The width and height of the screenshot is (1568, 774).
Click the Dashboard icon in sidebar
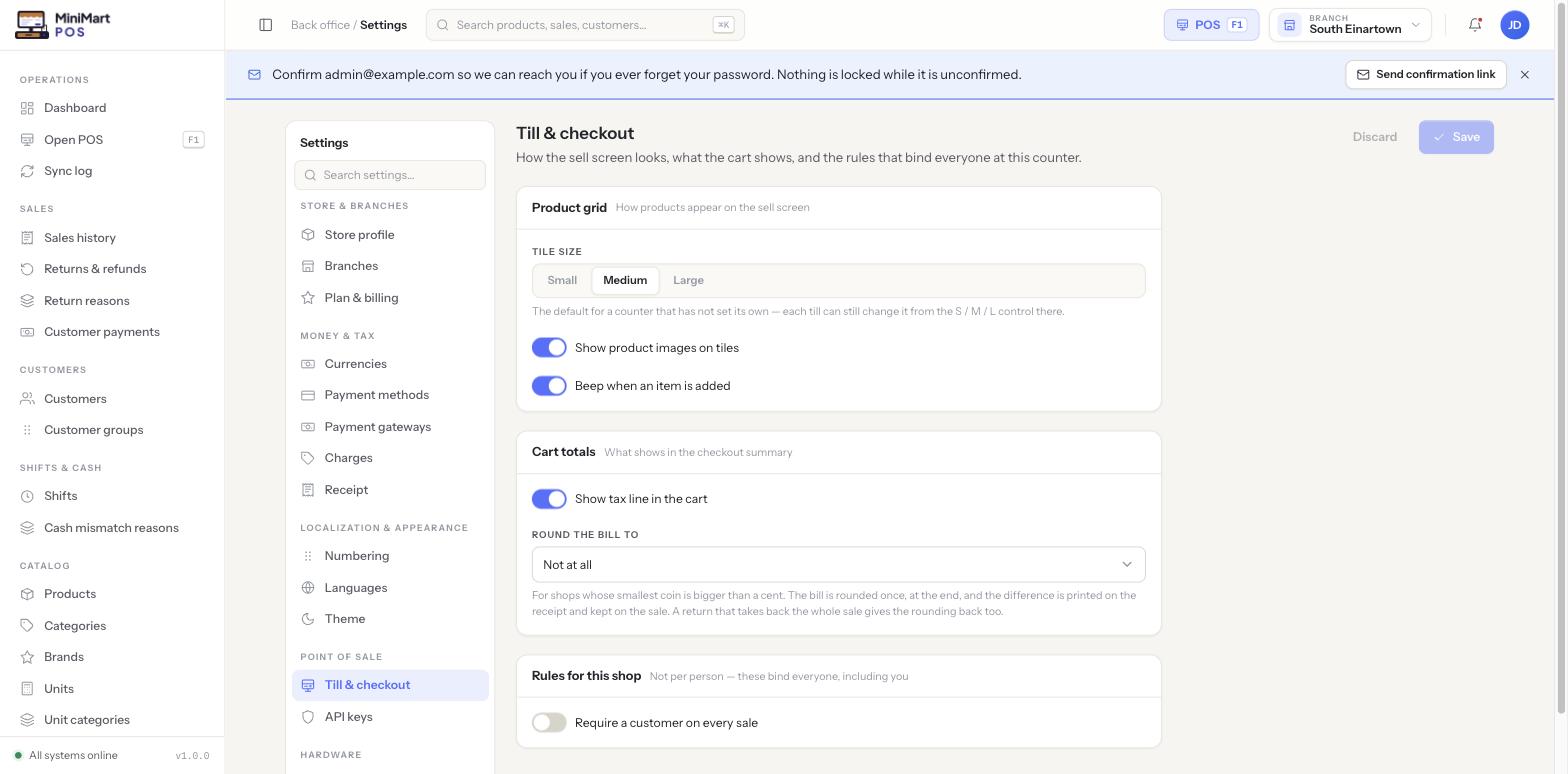(x=27, y=108)
